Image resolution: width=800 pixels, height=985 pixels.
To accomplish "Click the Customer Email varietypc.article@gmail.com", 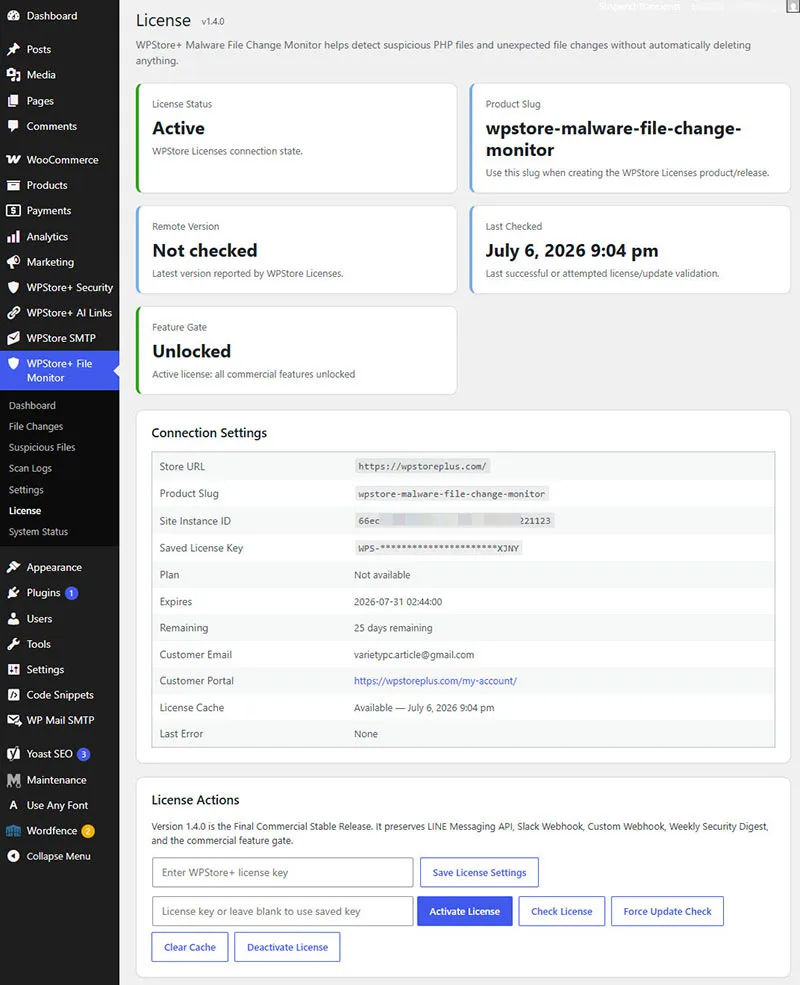I will [x=414, y=655].
